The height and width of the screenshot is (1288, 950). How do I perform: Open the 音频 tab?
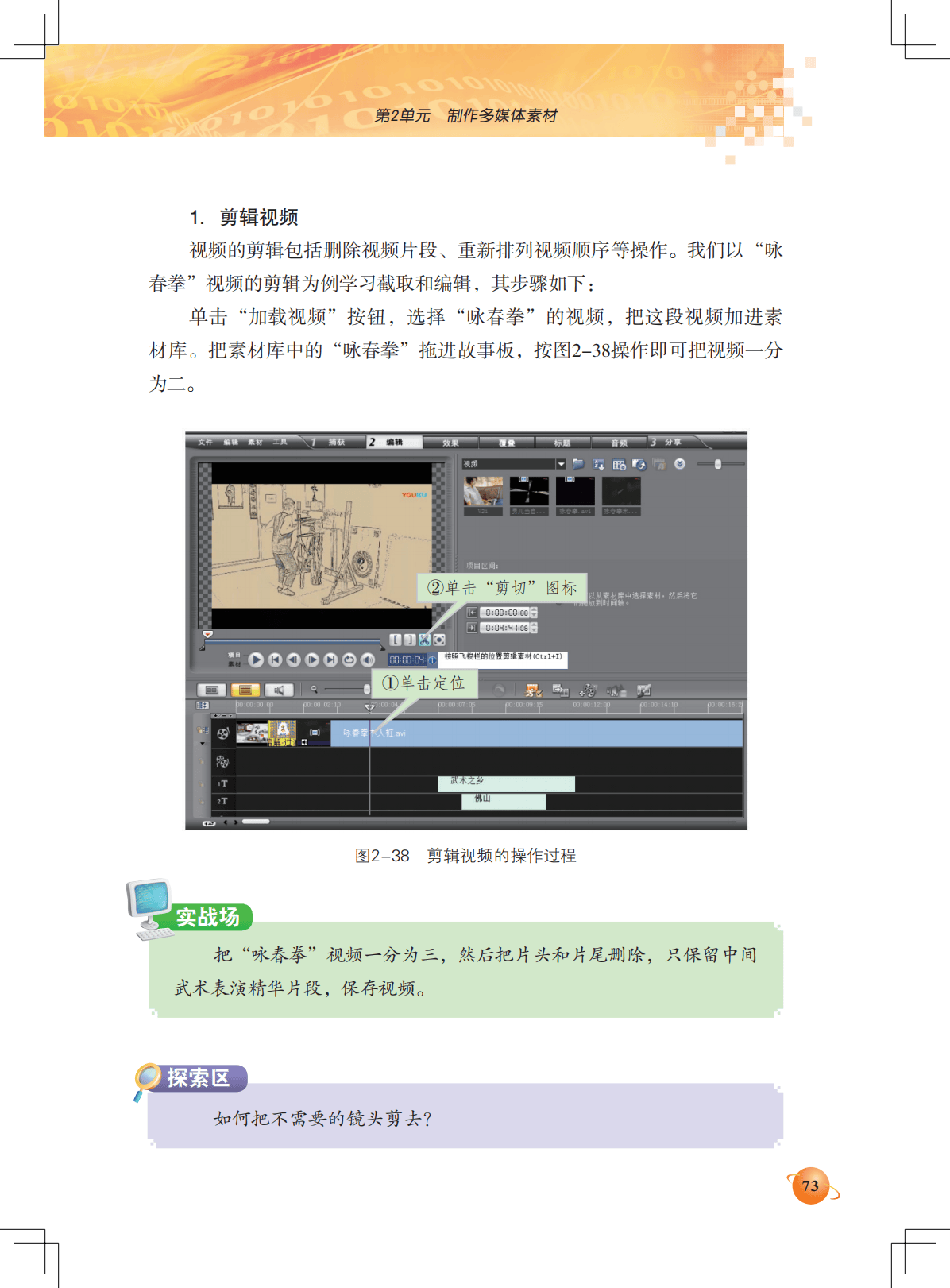618,443
